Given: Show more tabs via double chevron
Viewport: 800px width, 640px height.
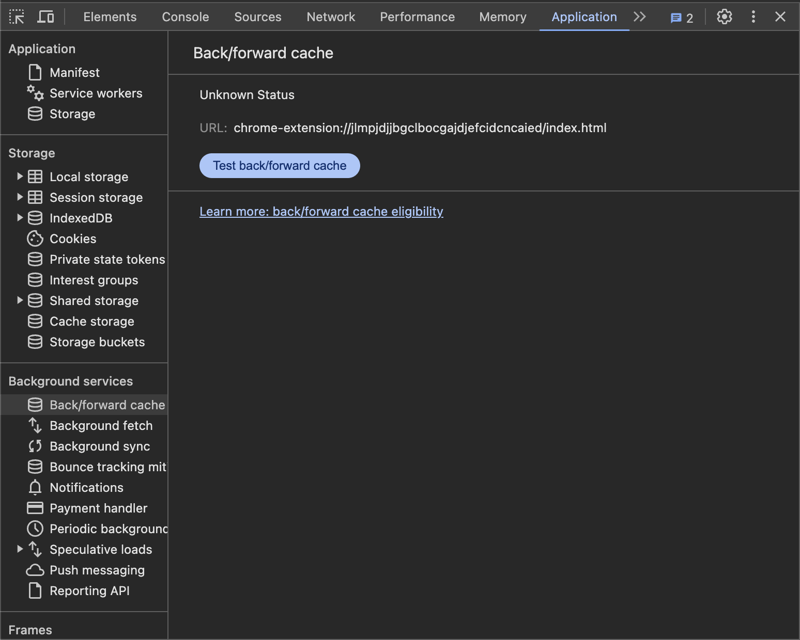Looking at the screenshot, I should click(640, 17).
